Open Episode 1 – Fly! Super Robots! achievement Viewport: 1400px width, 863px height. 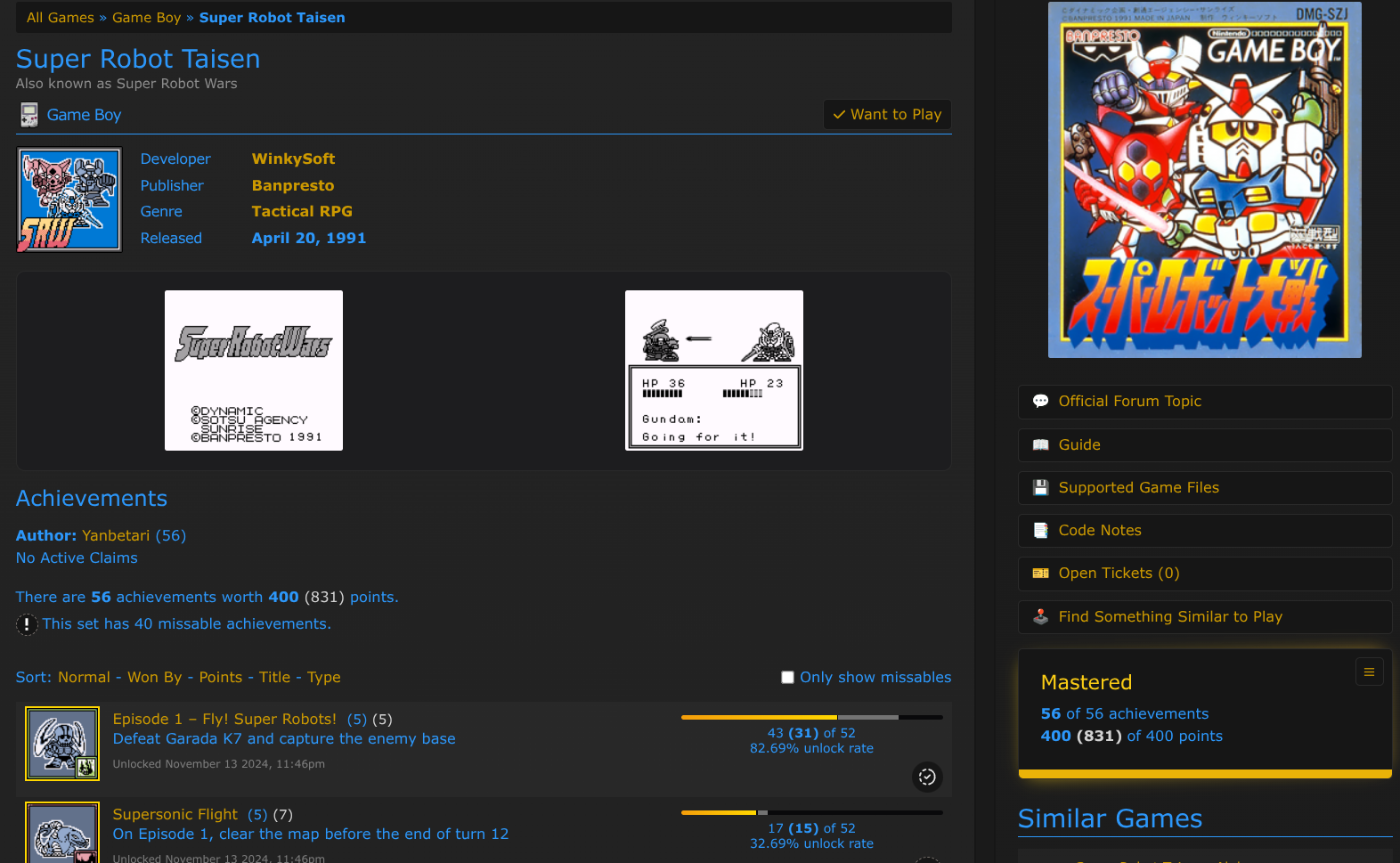(x=224, y=719)
